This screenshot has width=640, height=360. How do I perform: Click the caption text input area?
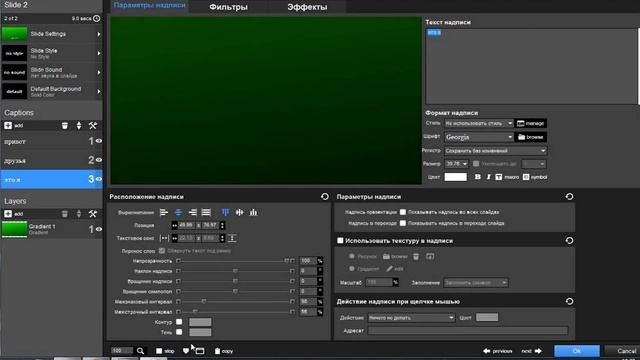click(x=531, y=66)
